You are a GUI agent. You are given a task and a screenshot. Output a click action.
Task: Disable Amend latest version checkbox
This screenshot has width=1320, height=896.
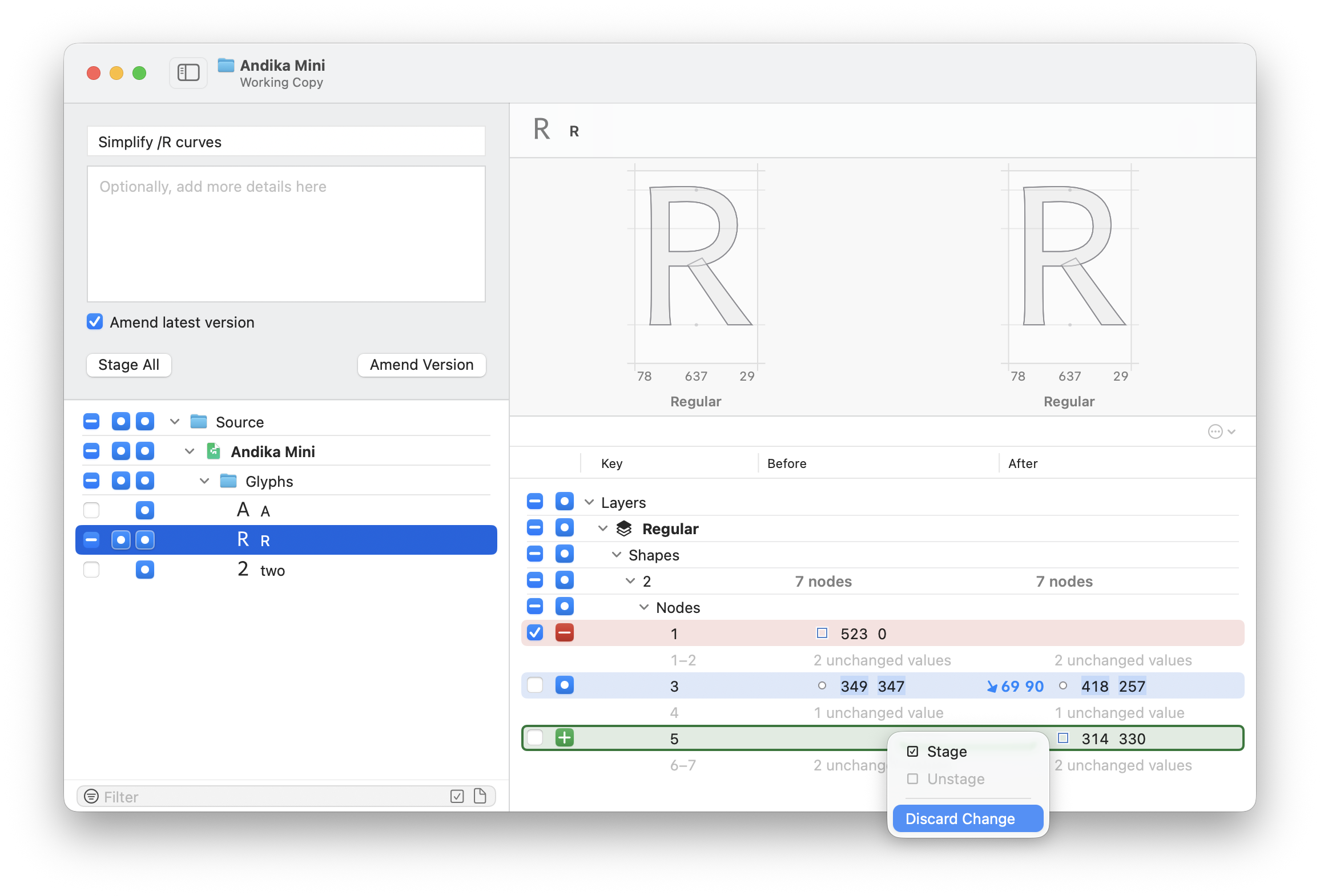pos(95,322)
